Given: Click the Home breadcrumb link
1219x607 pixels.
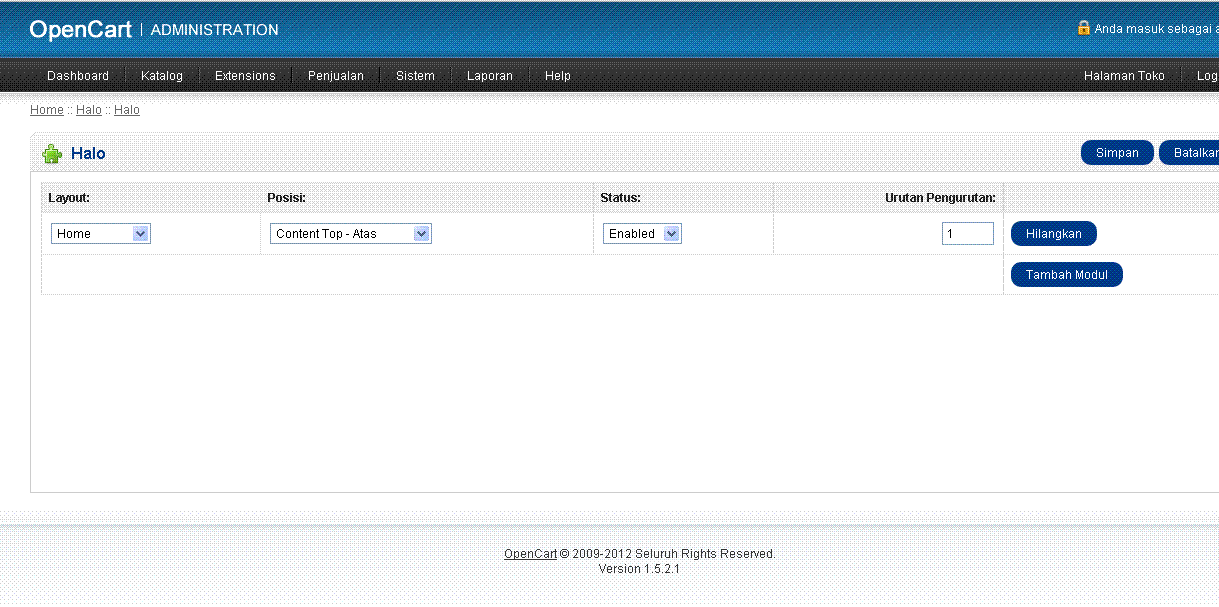Looking at the screenshot, I should point(47,110).
